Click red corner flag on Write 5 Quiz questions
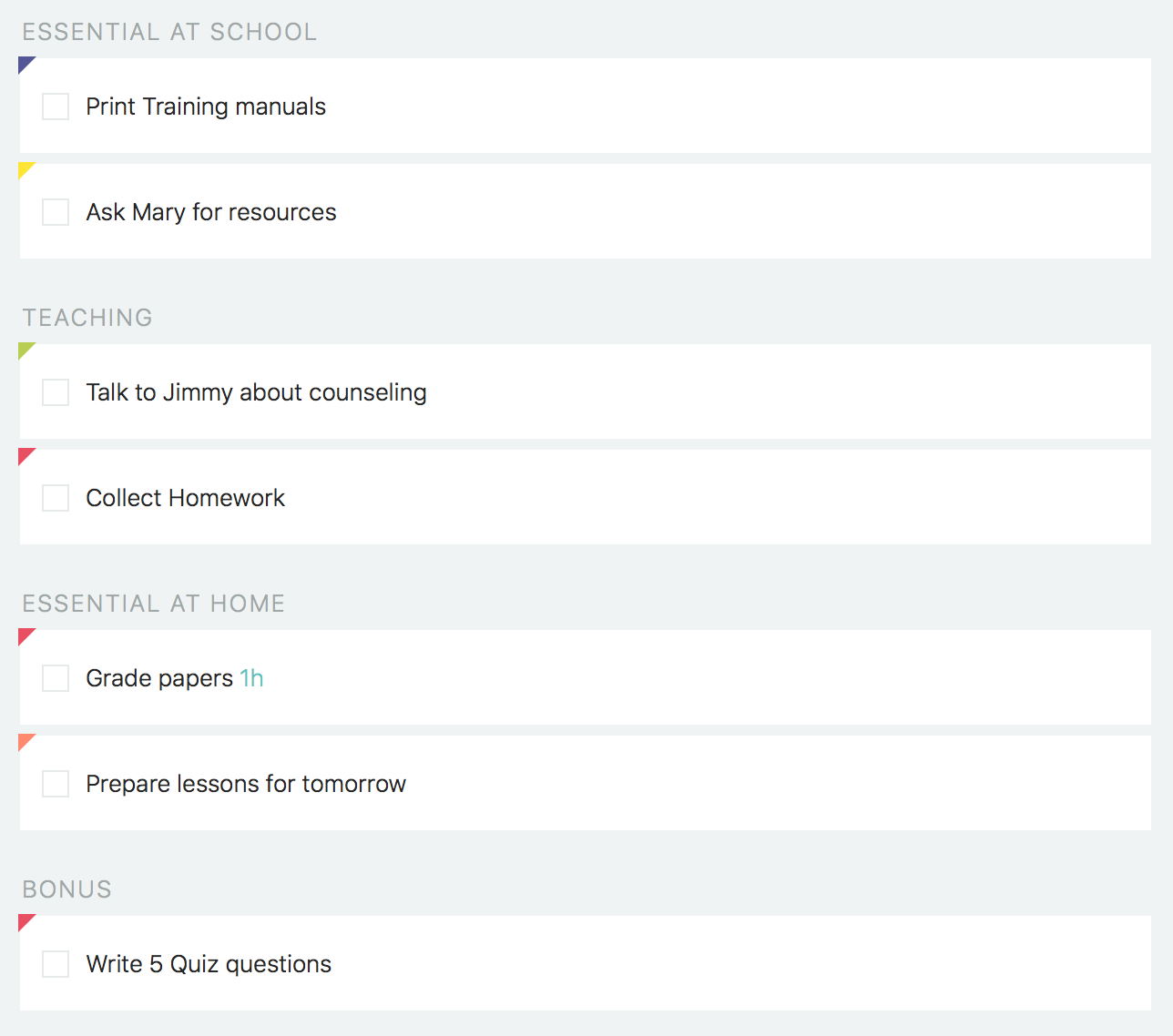The image size is (1173, 1036). (x=25, y=920)
